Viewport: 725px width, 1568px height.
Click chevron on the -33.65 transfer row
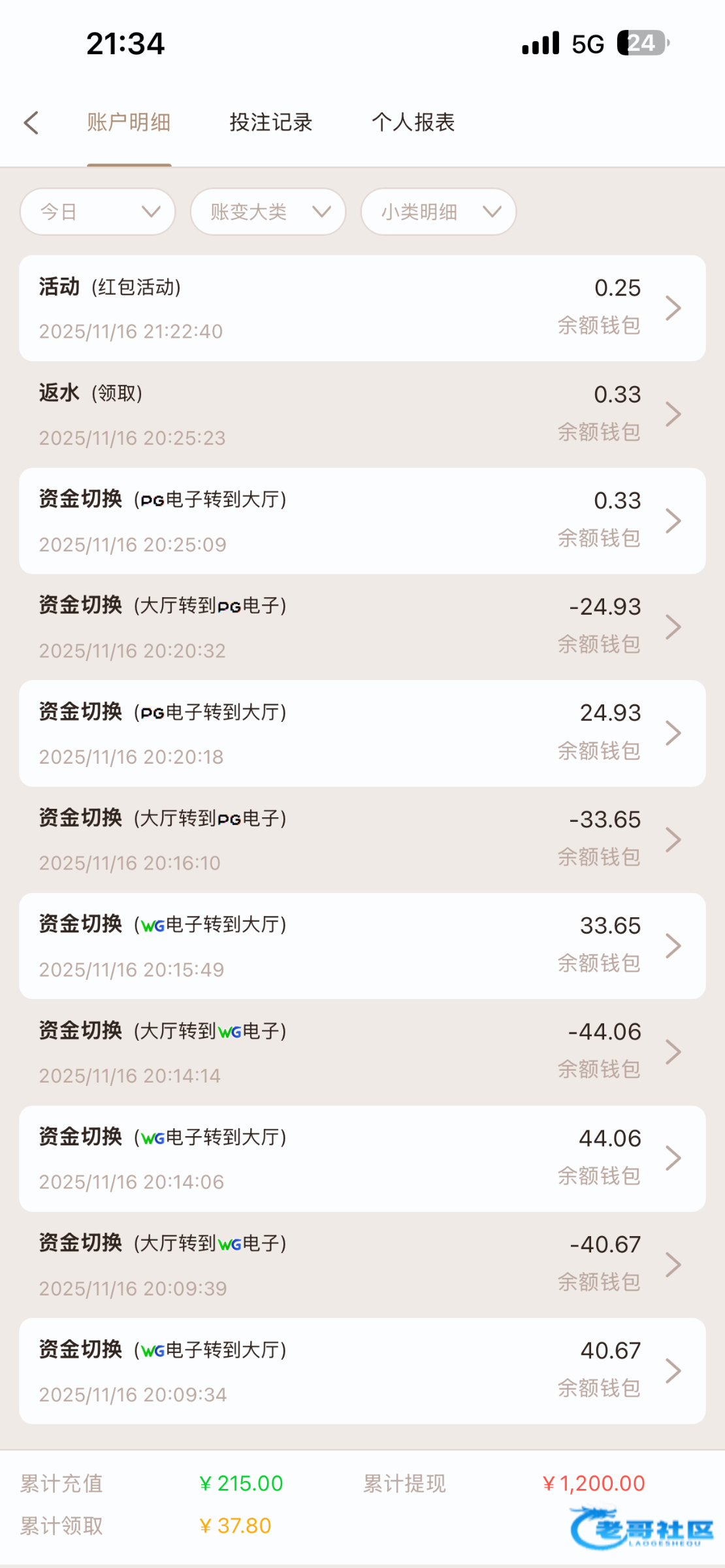[x=673, y=840]
